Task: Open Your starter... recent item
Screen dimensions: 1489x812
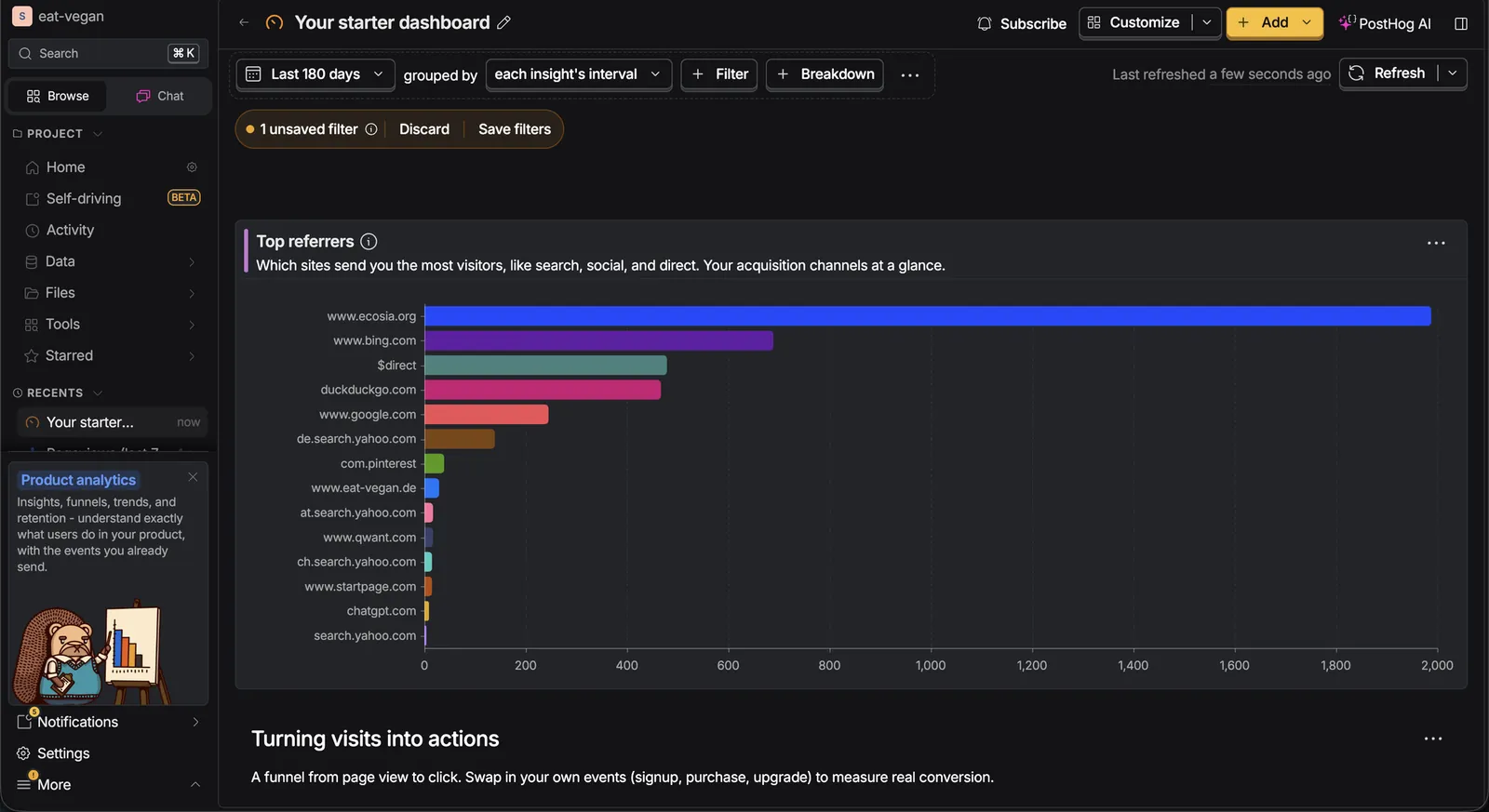Action: (x=112, y=422)
